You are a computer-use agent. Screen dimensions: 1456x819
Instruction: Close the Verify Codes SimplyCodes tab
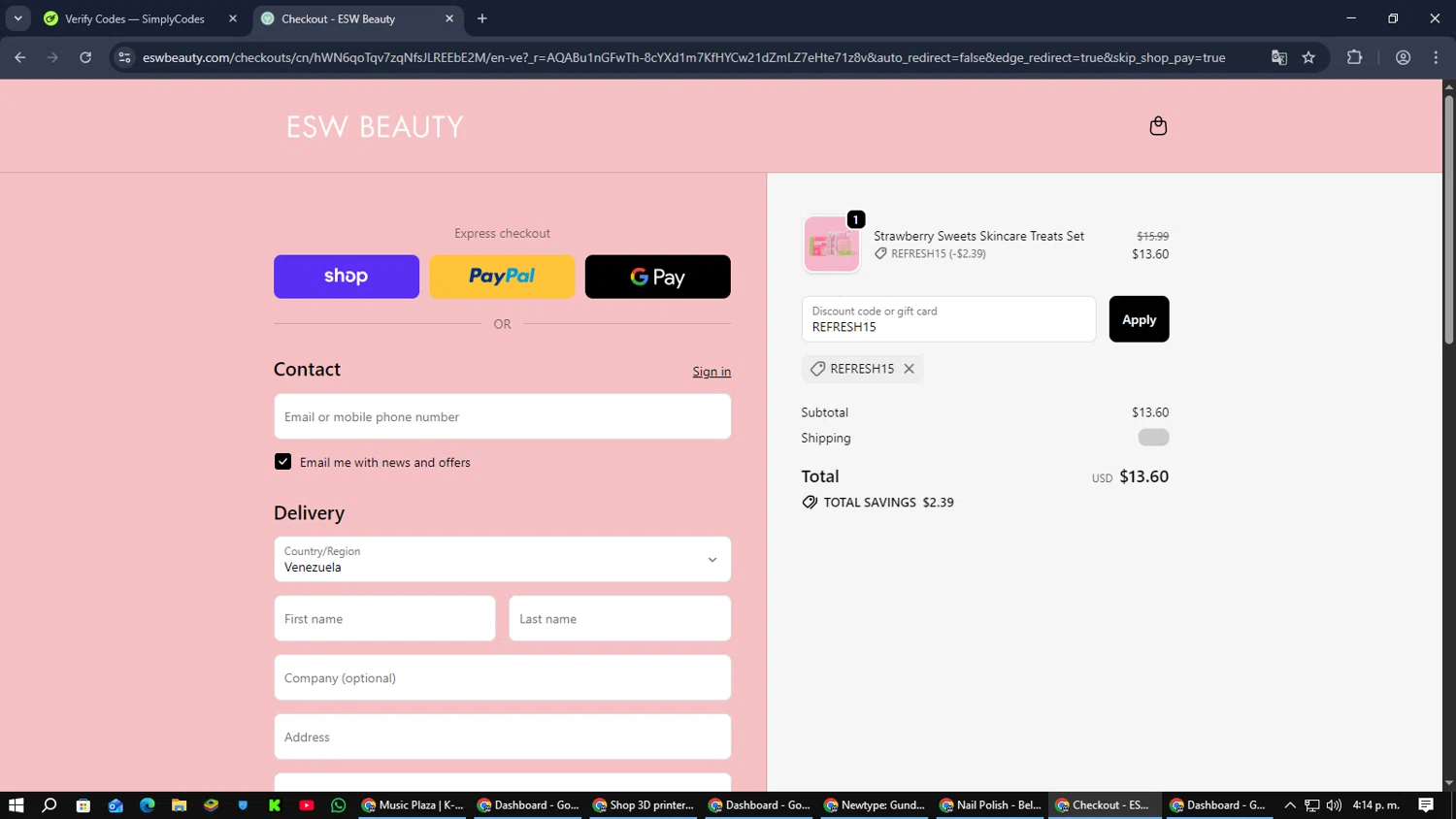click(x=233, y=18)
